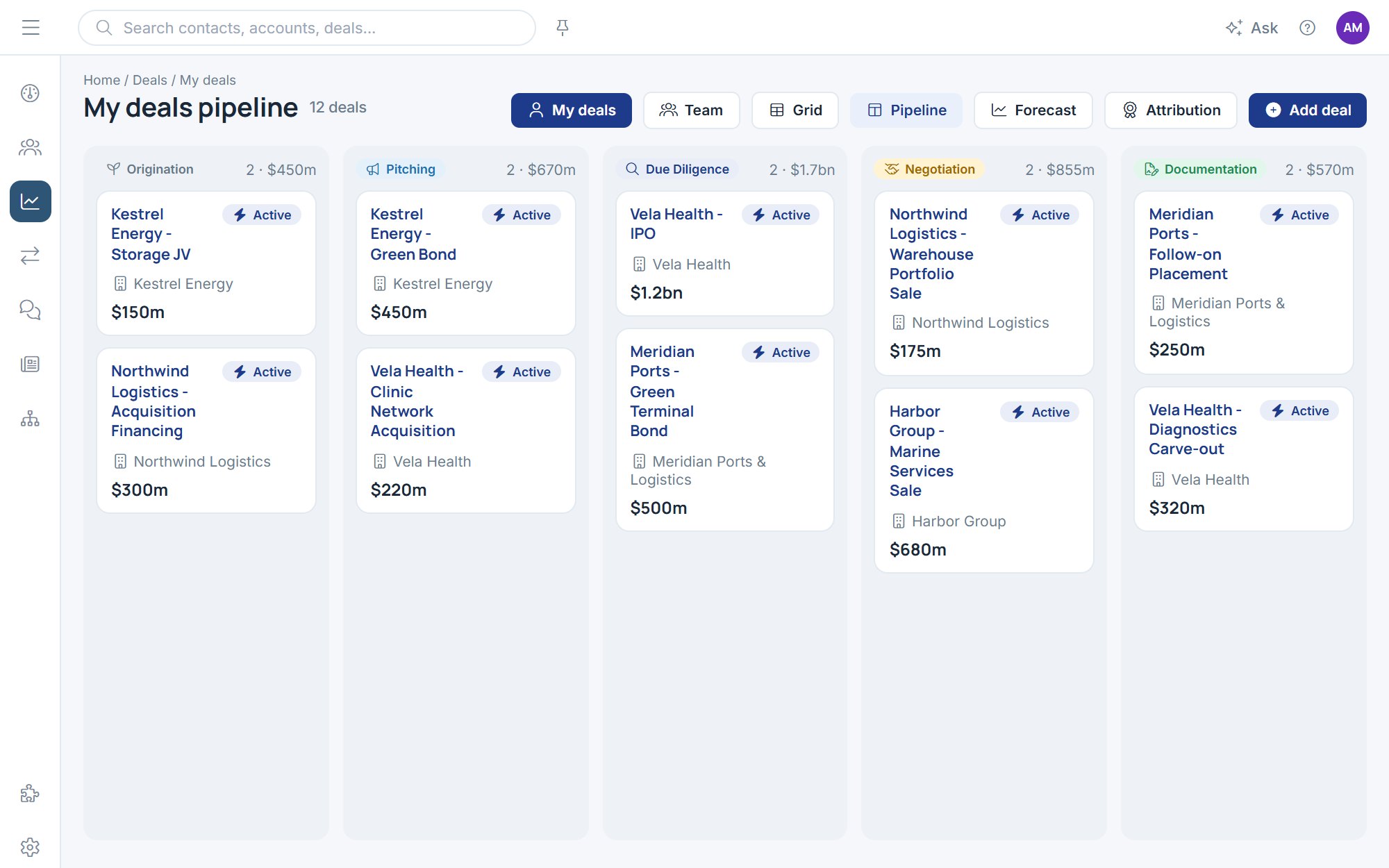
Task: Click Active badge on Meridian Ports Green Terminal Bond
Action: 781,353
